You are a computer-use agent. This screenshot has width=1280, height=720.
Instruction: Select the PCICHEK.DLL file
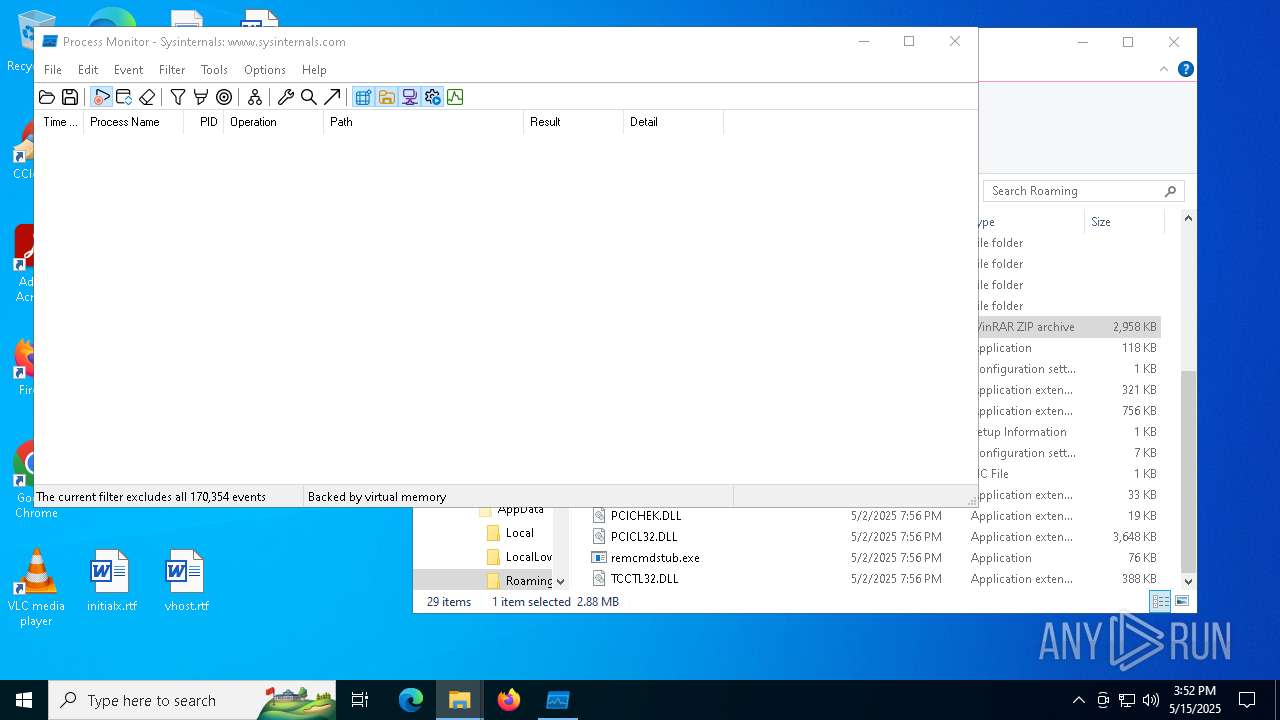tap(646, 516)
